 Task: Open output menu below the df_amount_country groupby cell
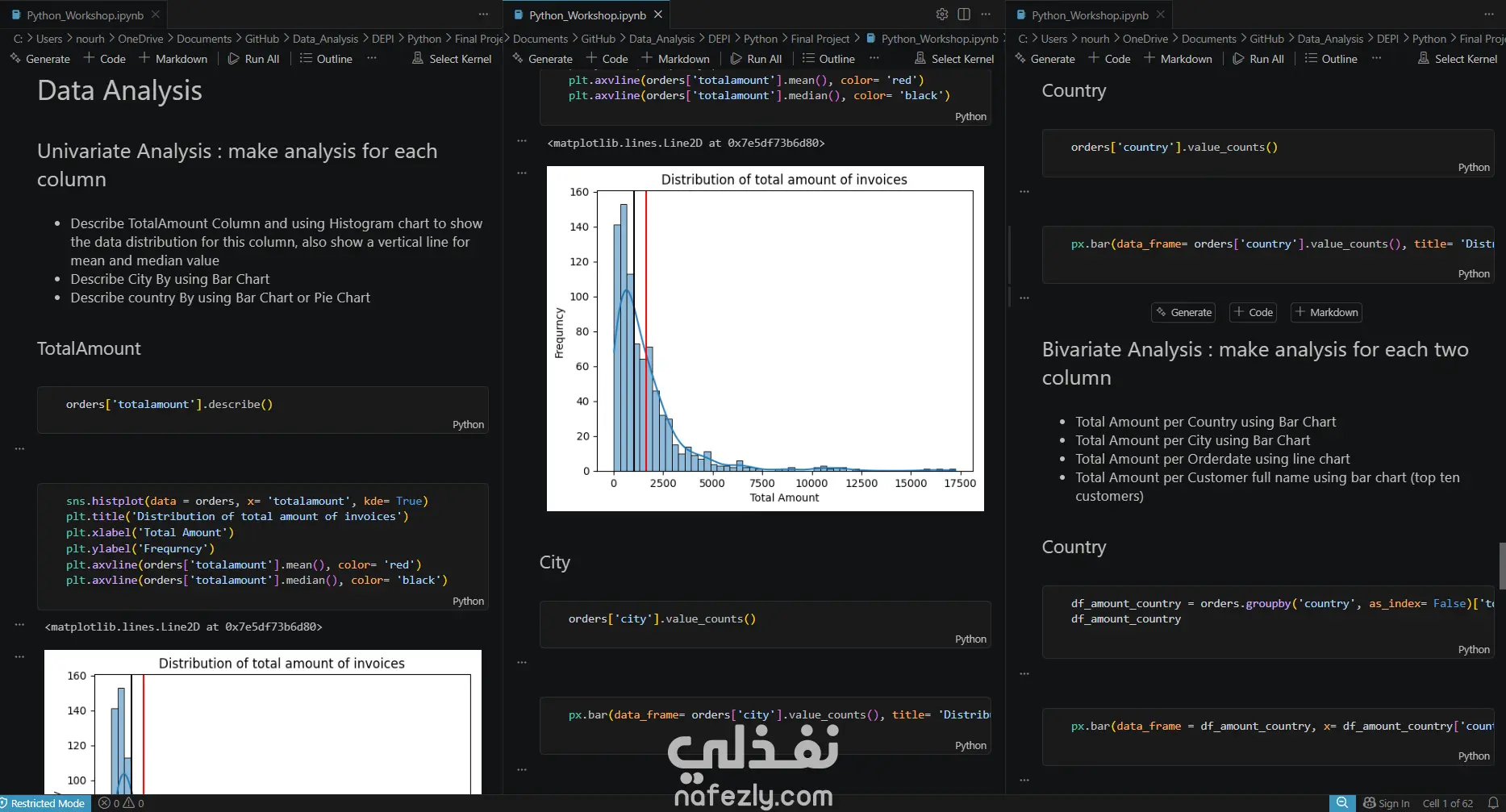tap(1024, 673)
